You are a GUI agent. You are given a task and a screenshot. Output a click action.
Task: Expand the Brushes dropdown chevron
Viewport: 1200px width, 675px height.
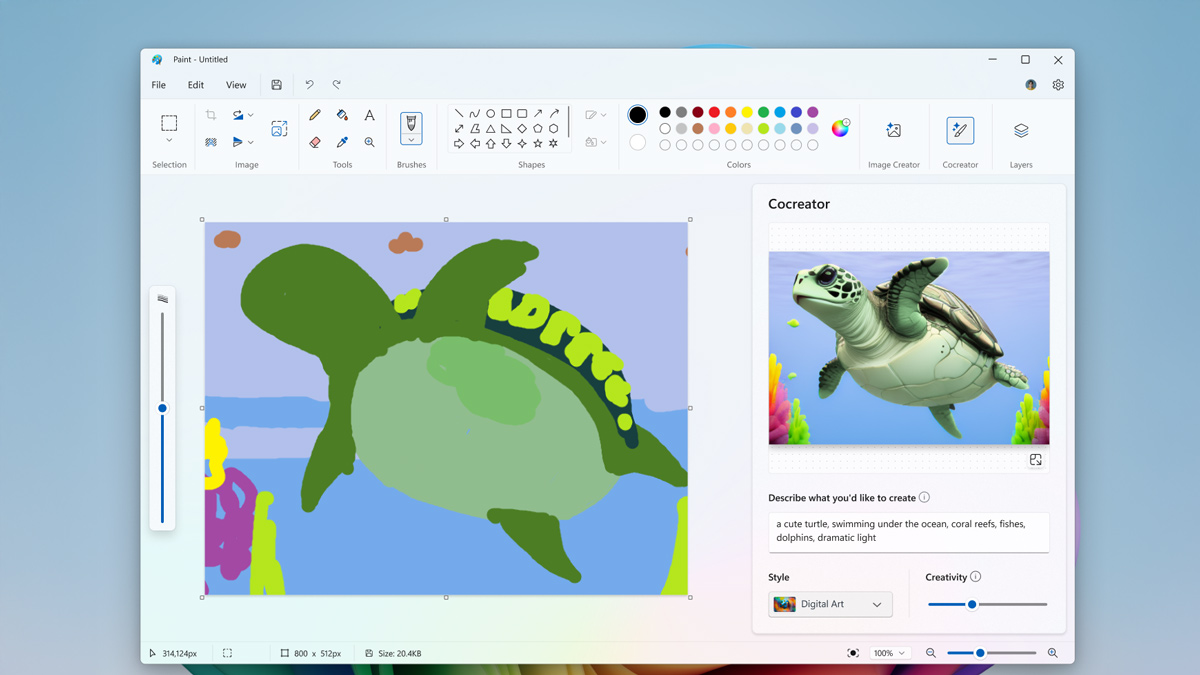click(x=411, y=140)
